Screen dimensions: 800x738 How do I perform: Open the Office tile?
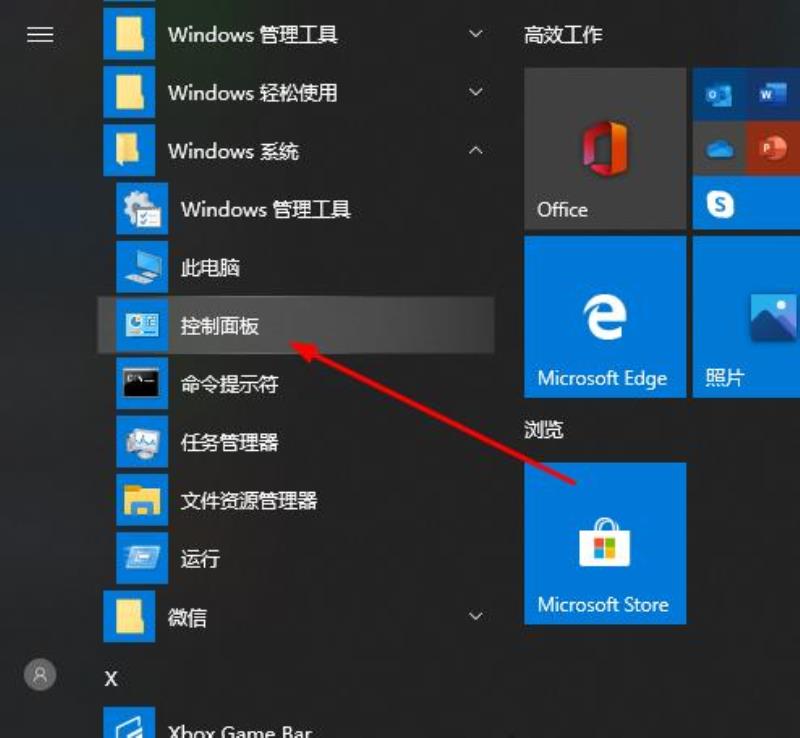(605, 149)
